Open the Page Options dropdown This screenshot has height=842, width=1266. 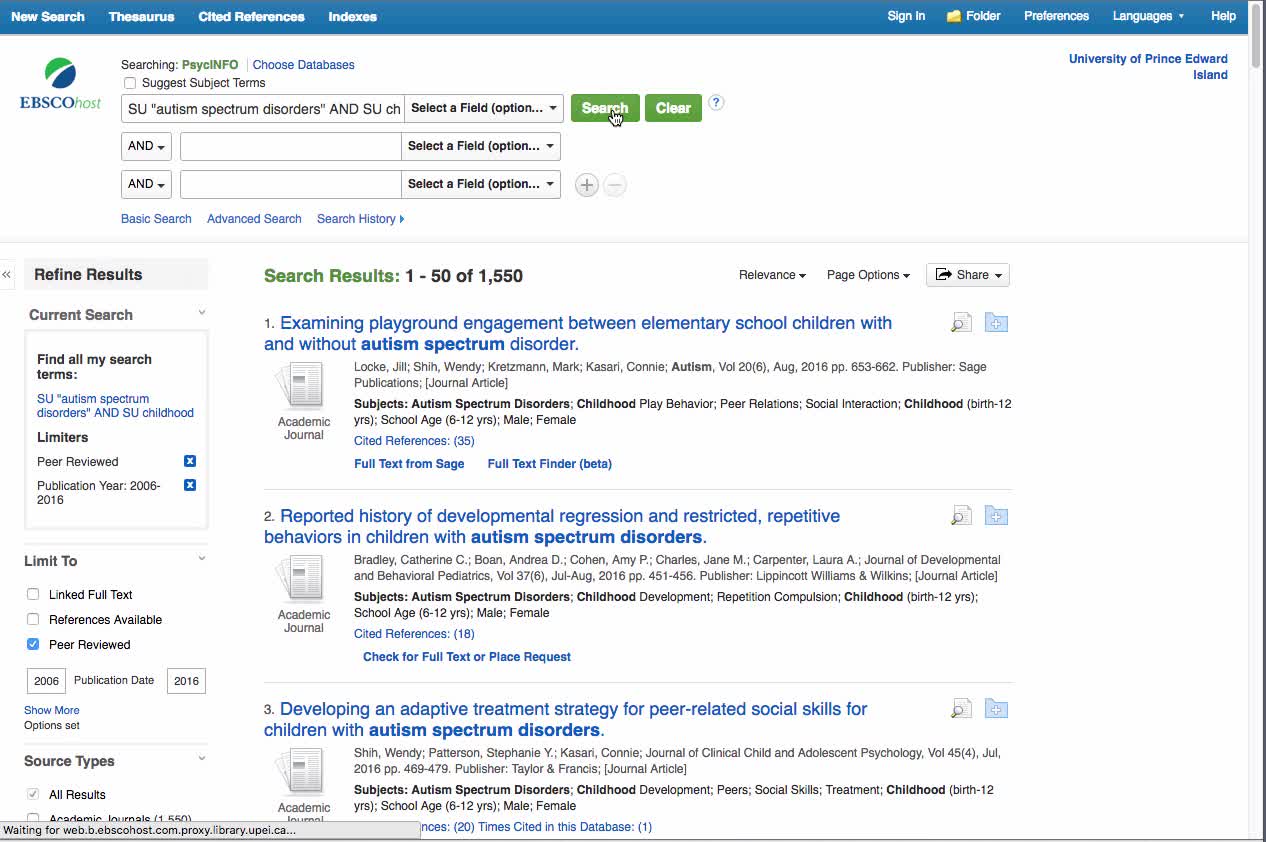pos(866,274)
